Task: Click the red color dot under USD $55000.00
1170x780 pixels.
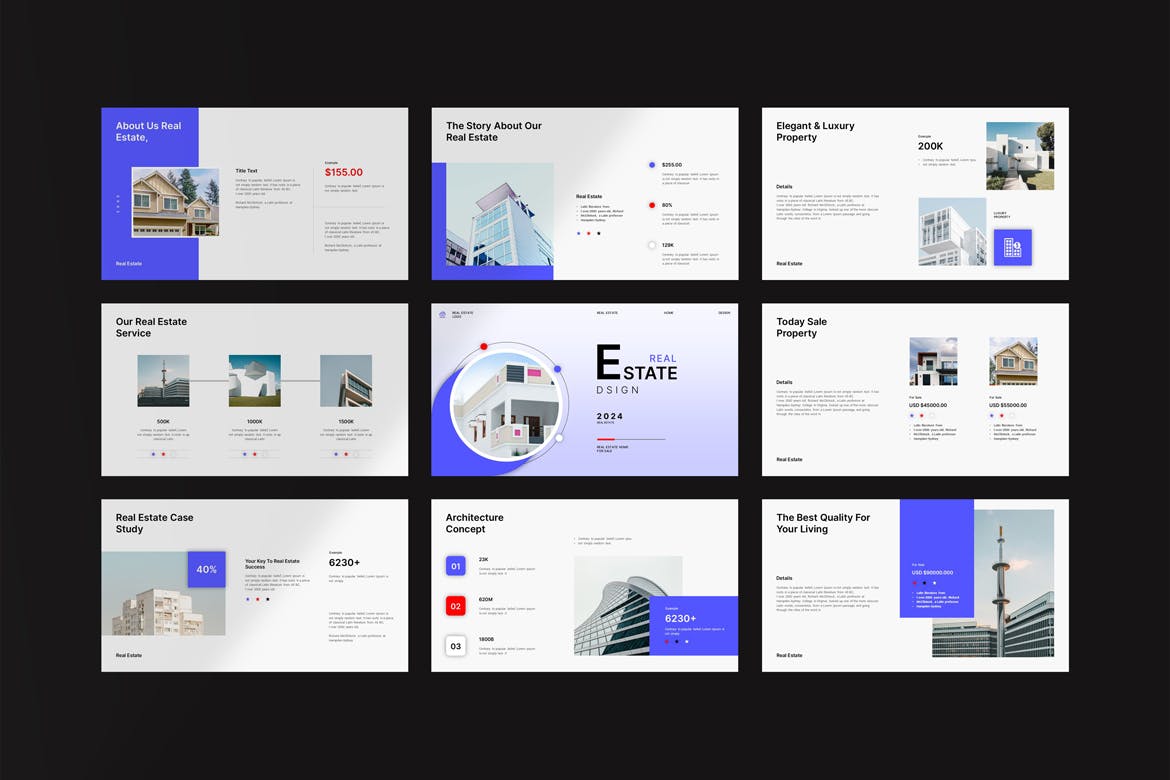Action: (1002, 415)
